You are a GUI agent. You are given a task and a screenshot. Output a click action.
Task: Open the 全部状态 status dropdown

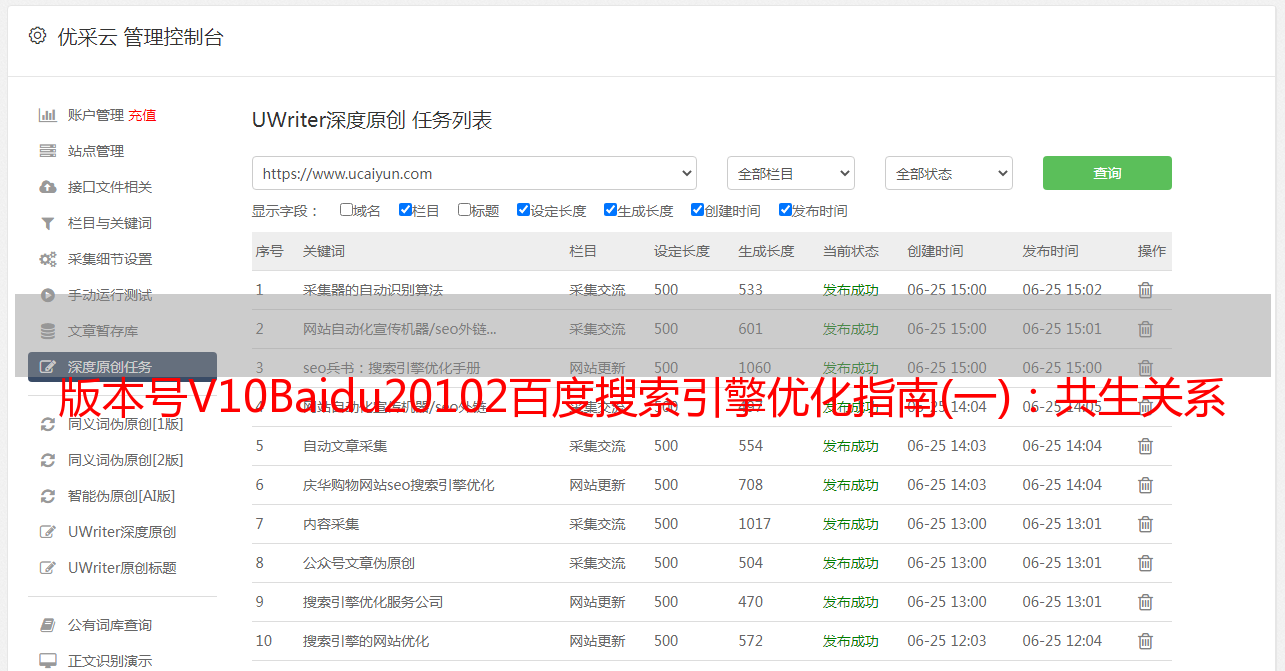coord(948,173)
